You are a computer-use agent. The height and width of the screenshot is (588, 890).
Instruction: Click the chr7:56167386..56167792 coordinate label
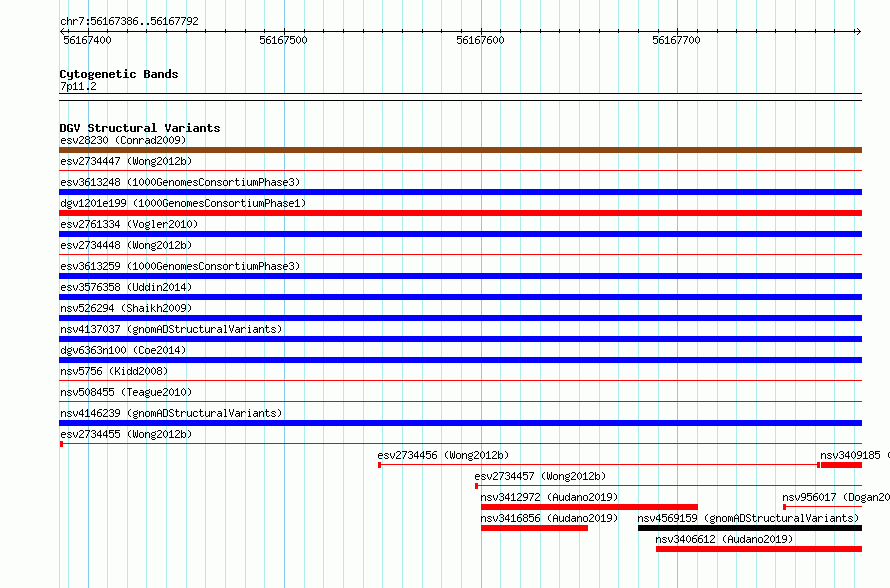tap(129, 21)
